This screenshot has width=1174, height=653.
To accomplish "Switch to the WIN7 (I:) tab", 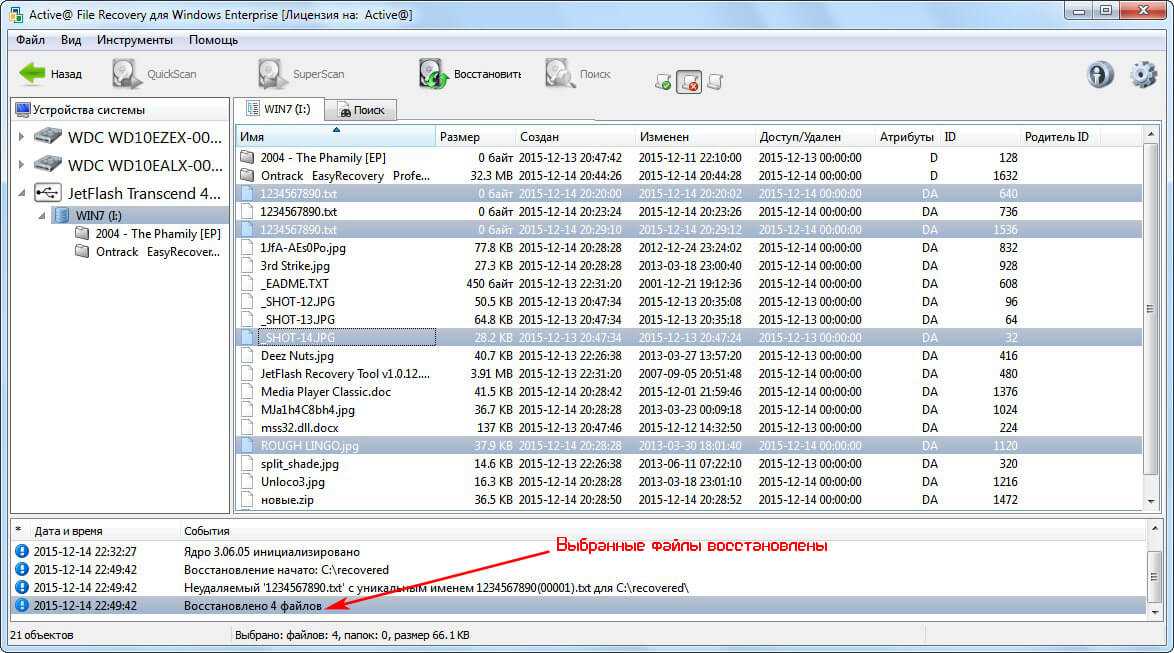I will point(278,109).
